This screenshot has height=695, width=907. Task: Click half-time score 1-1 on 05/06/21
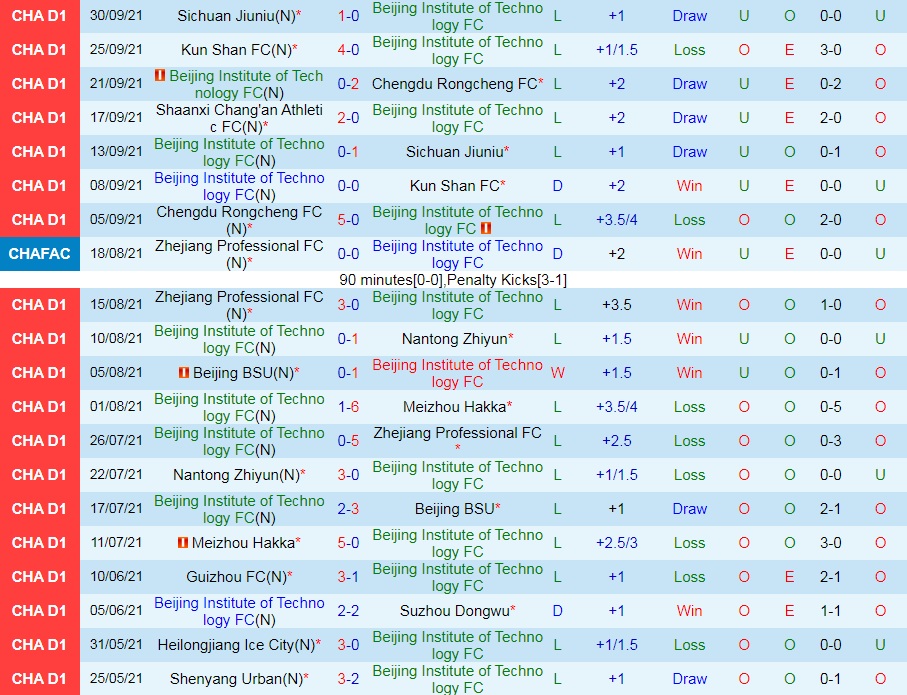pyautogui.click(x=831, y=611)
